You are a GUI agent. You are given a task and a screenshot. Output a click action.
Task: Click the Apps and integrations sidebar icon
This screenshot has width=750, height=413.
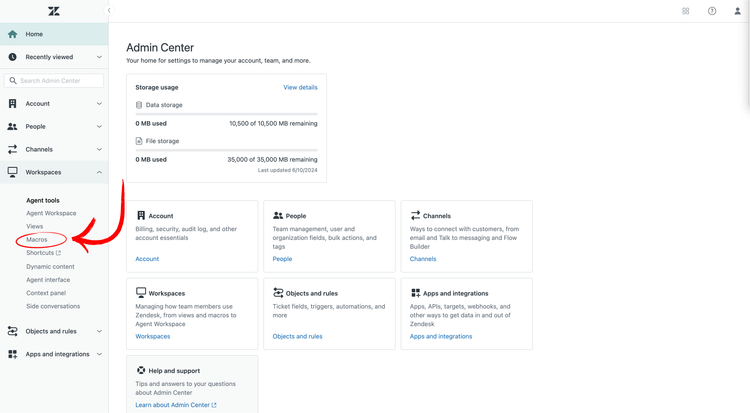coord(12,354)
